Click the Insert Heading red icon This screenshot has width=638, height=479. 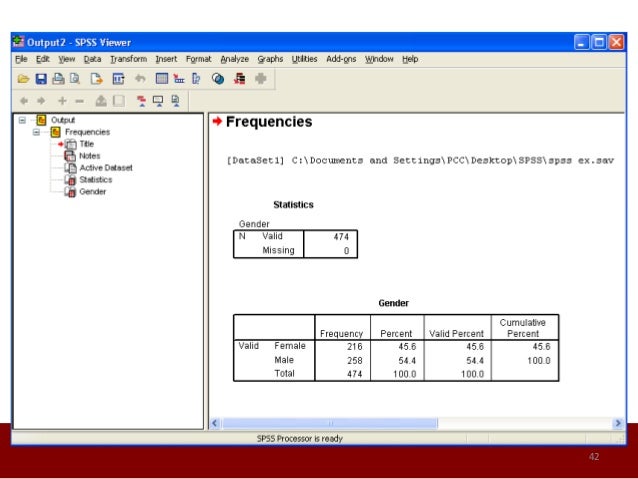click(x=141, y=101)
